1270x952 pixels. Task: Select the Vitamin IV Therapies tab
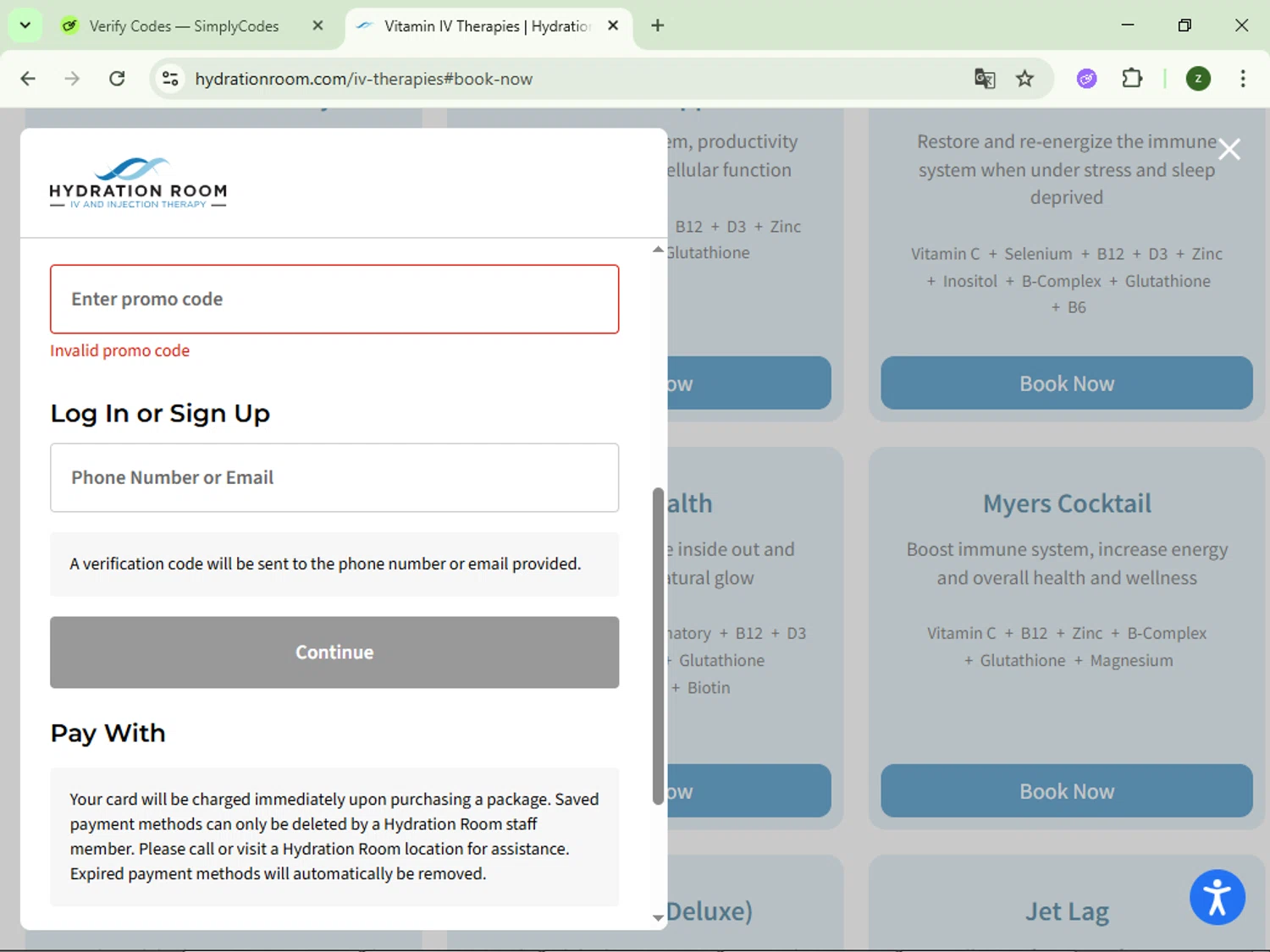487,26
